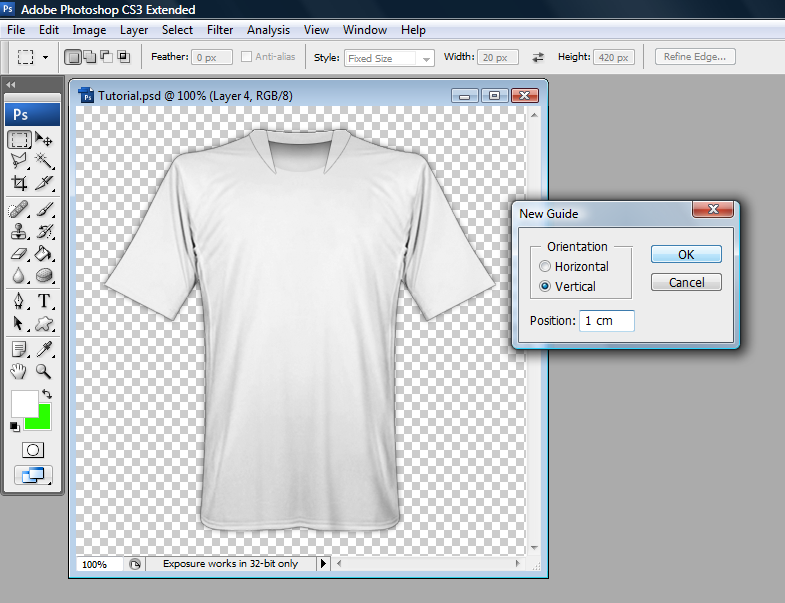Select the Notes tool
Screen dimensions: 785x603
point(19,349)
